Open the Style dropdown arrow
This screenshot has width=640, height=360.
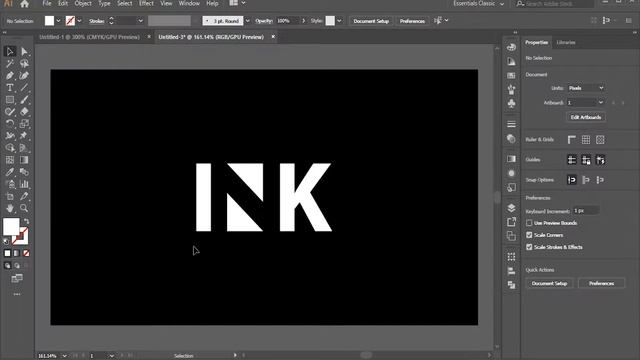[x=339, y=21]
